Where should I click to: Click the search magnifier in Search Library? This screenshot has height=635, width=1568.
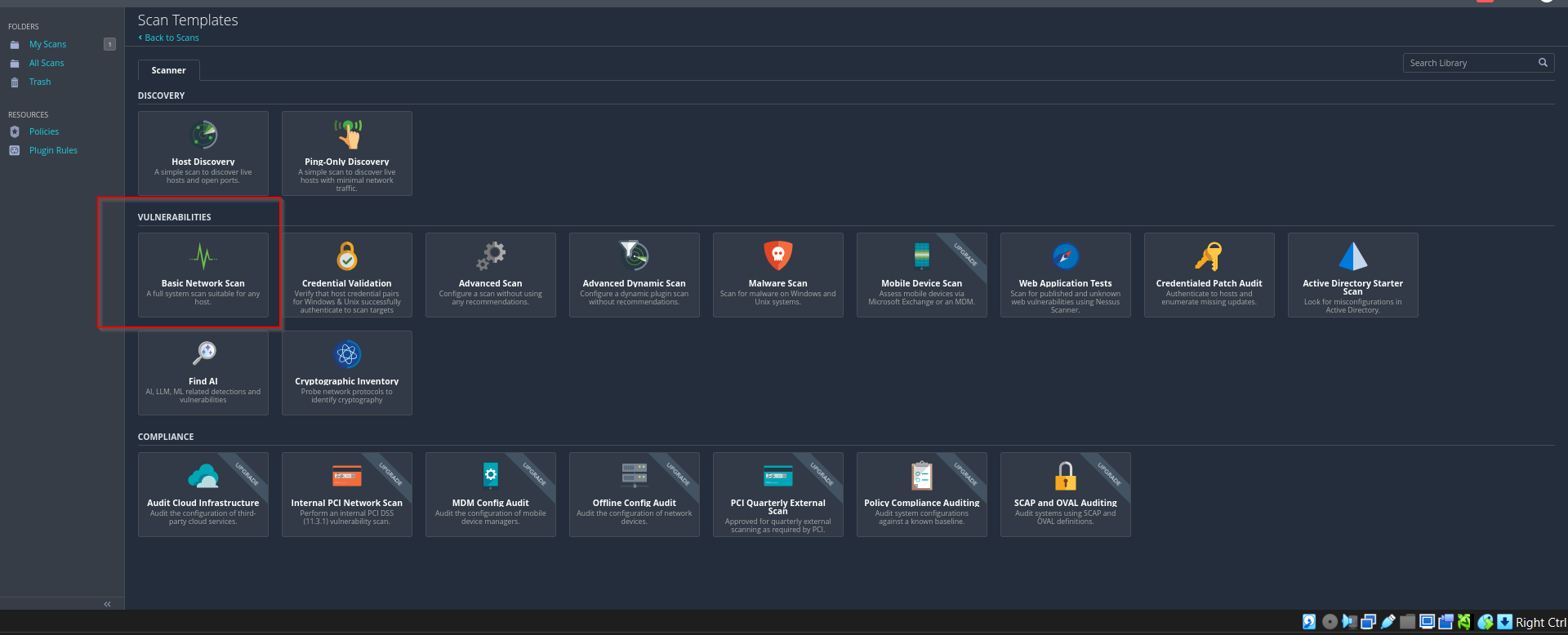point(1543,63)
